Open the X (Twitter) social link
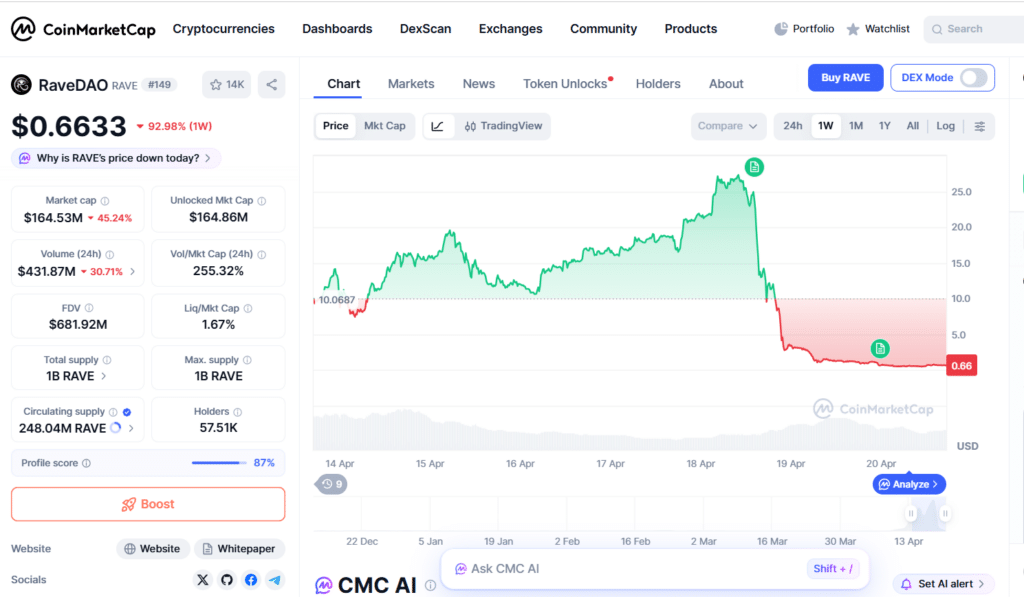Viewport: 1024px width, 597px height. [203, 580]
